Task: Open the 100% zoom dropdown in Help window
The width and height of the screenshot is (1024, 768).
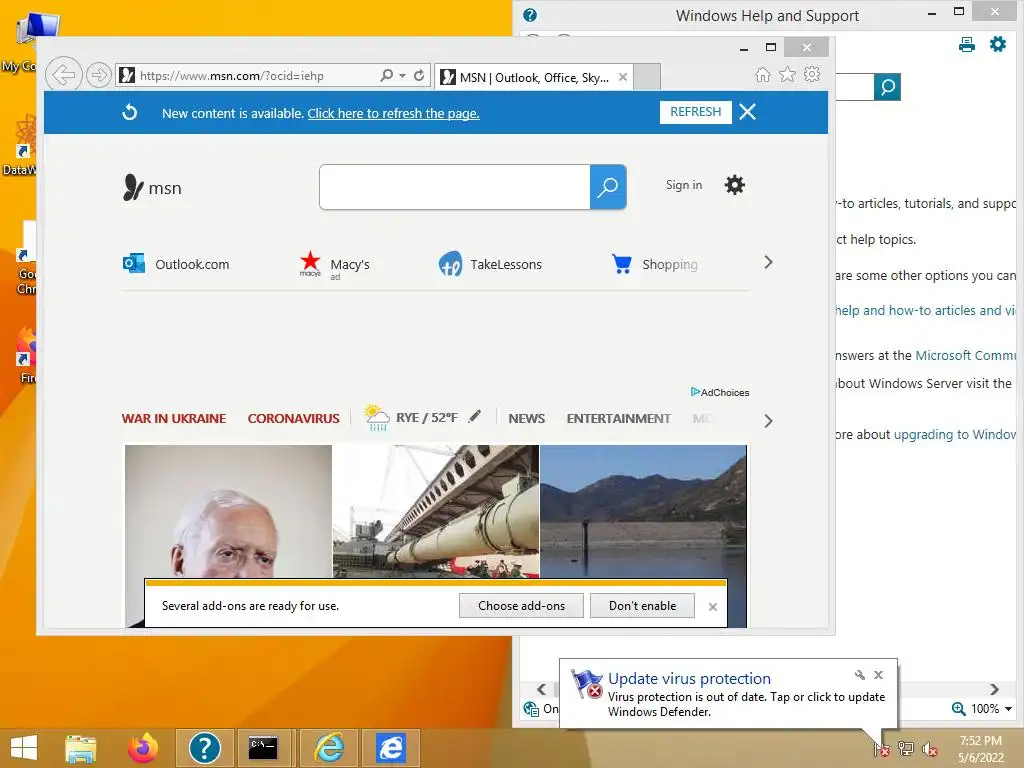Action: point(1008,709)
